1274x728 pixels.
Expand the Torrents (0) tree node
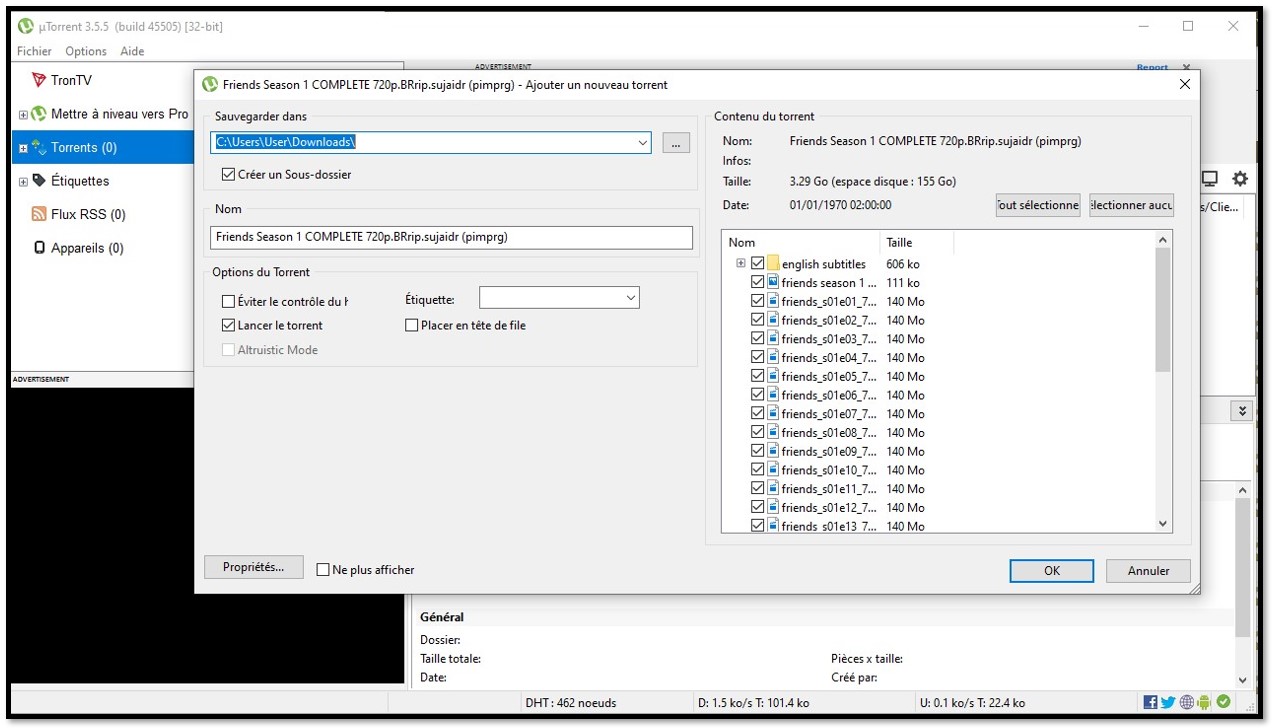pyautogui.click(x=23, y=148)
